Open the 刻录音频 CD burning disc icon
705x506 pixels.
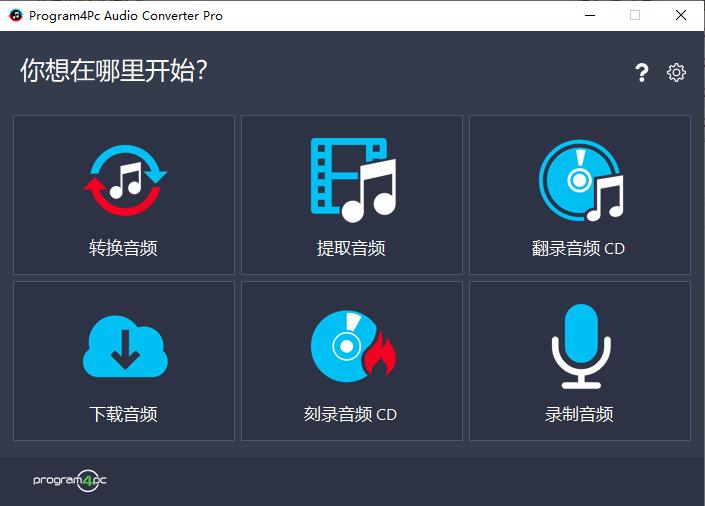(x=353, y=346)
